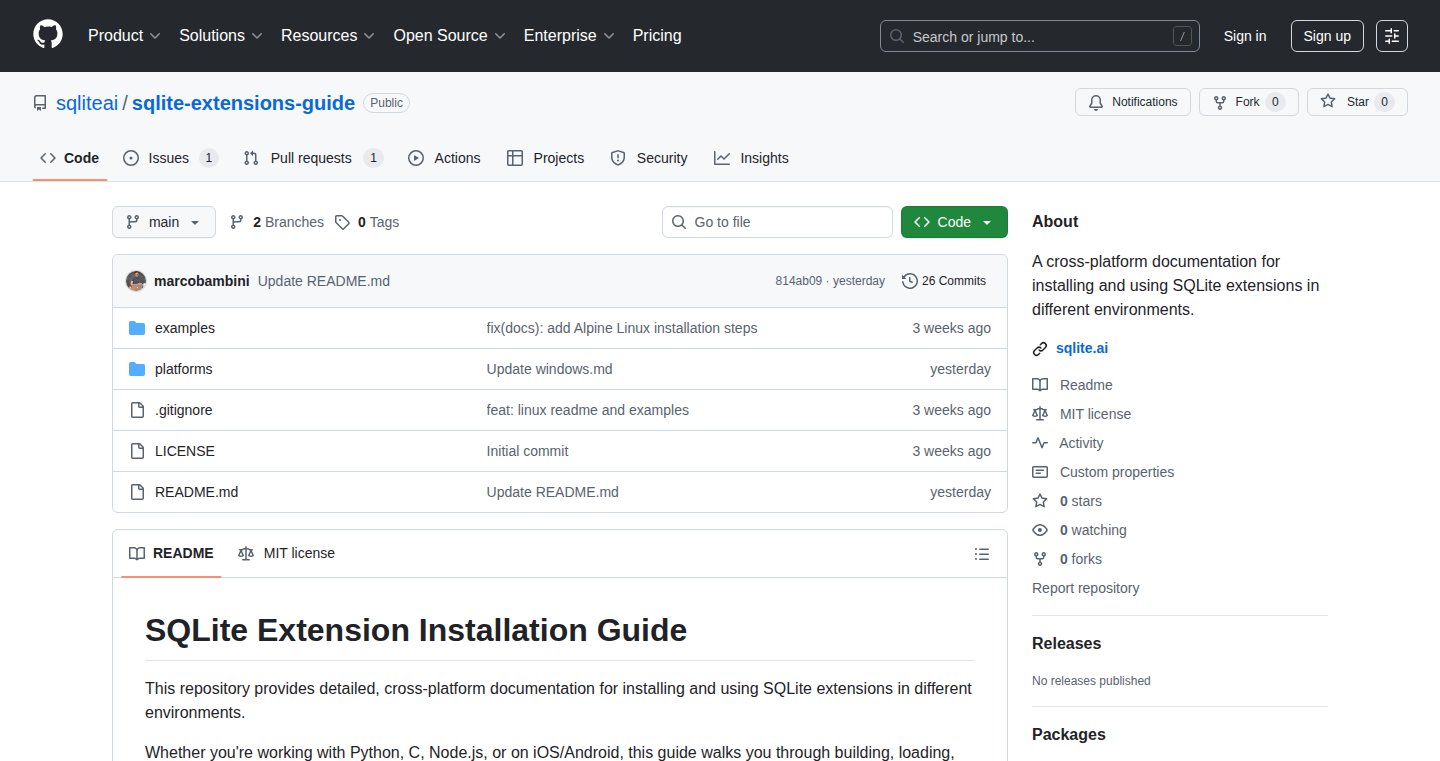Open the Projects tab
Viewport: 1440px width, 761px height.
[x=545, y=158]
